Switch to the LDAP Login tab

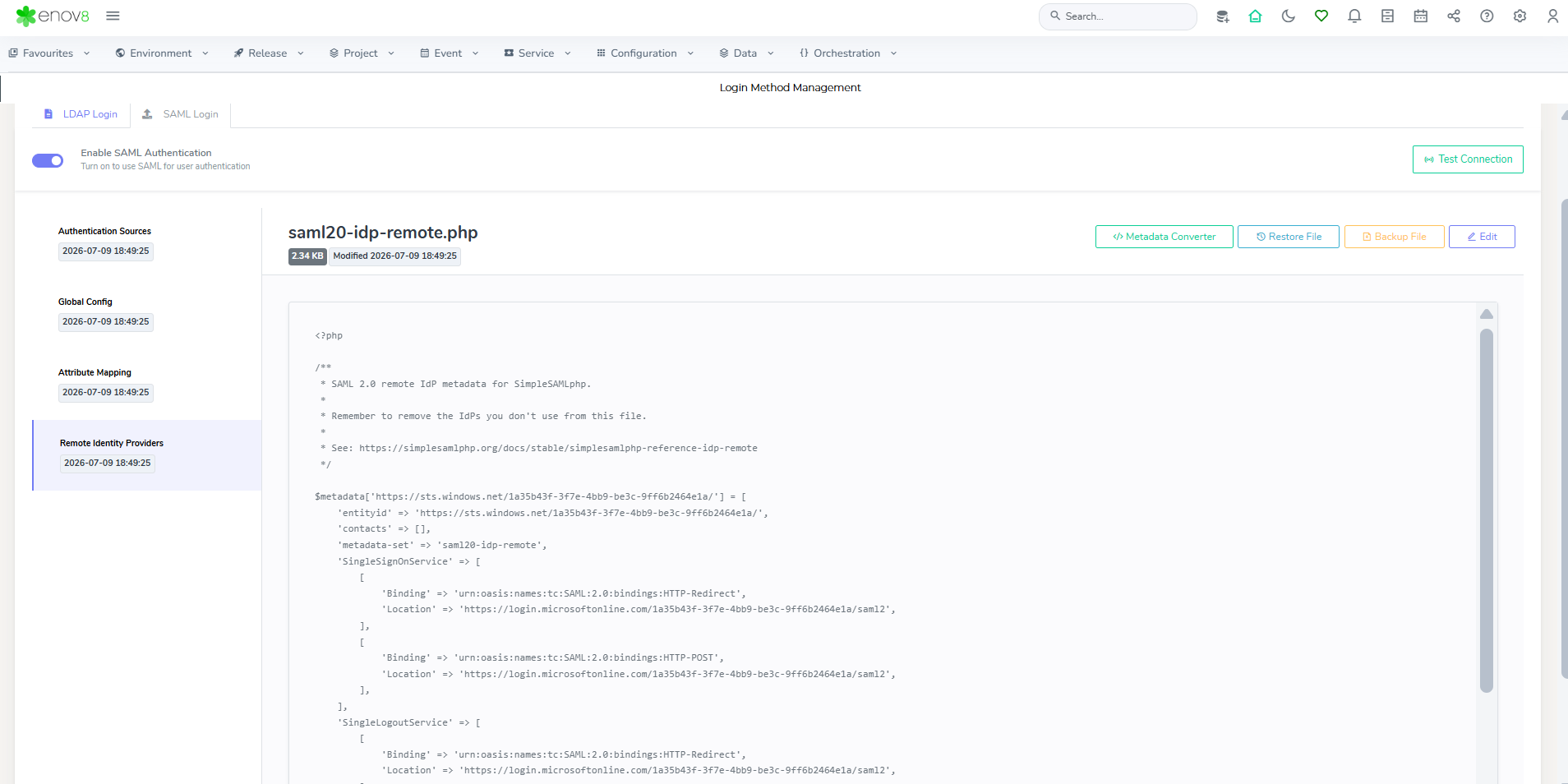(x=81, y=114)
